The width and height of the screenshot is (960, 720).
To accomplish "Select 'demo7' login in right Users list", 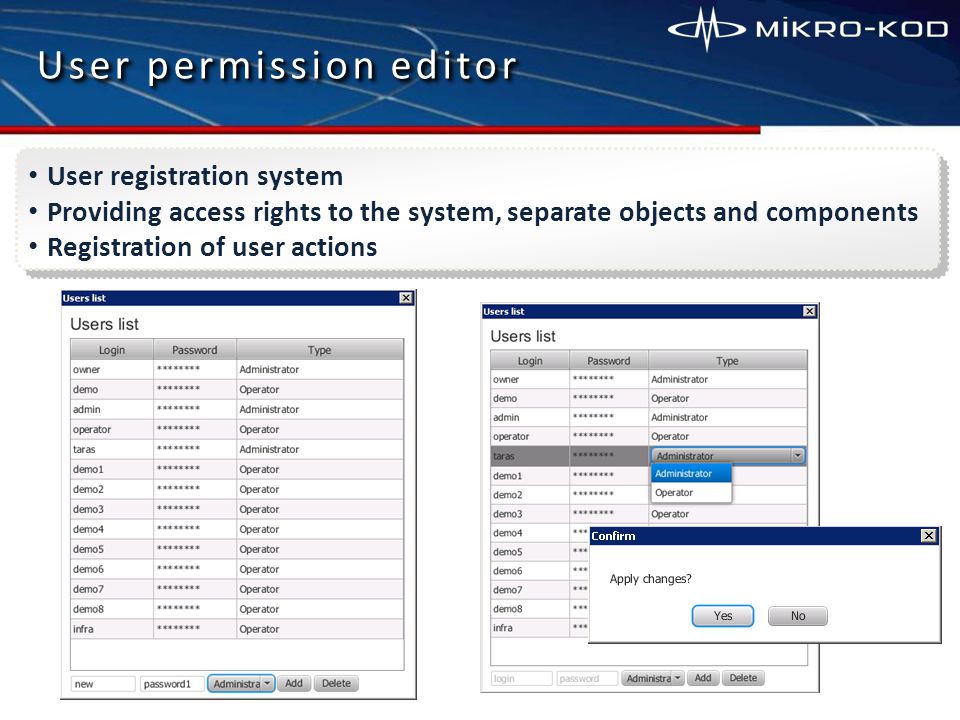I will [508, 590].
